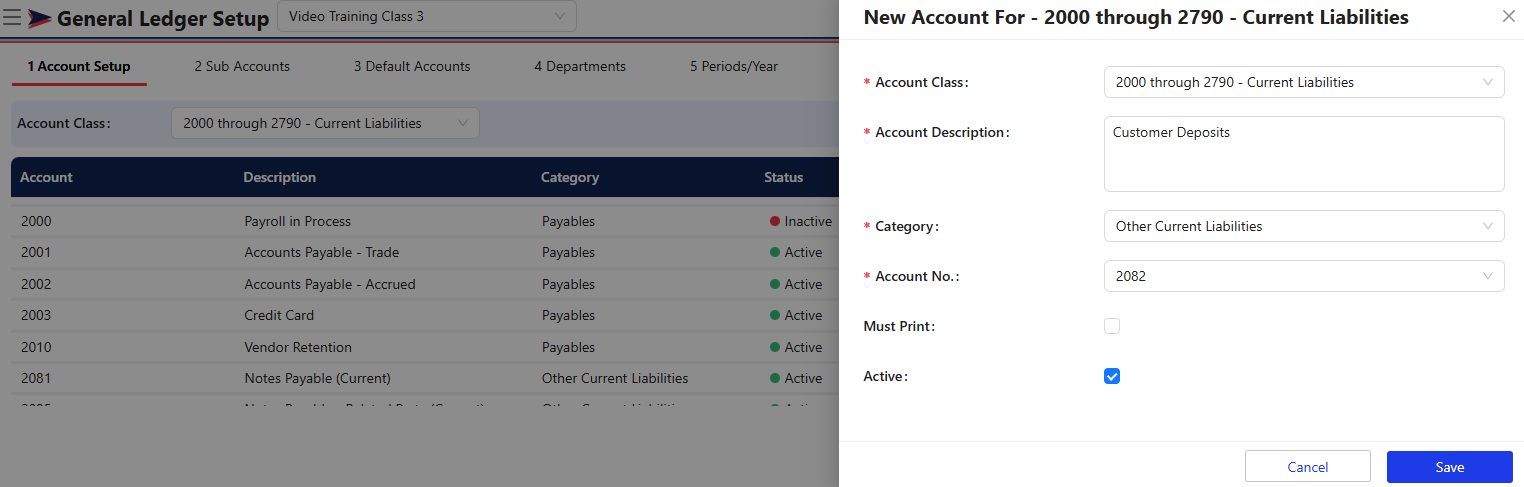
Task: Open the Video Training Class 3 selector
Action: tap(426, 17)
